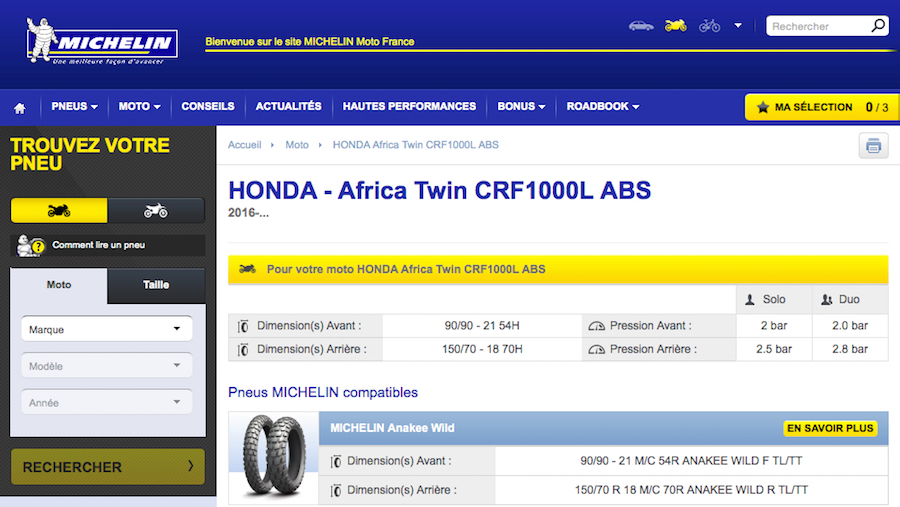The width and height of the screenshot is (900, 507).
Task: Click the Michelin logo
Action: click(x=102, y=40)
